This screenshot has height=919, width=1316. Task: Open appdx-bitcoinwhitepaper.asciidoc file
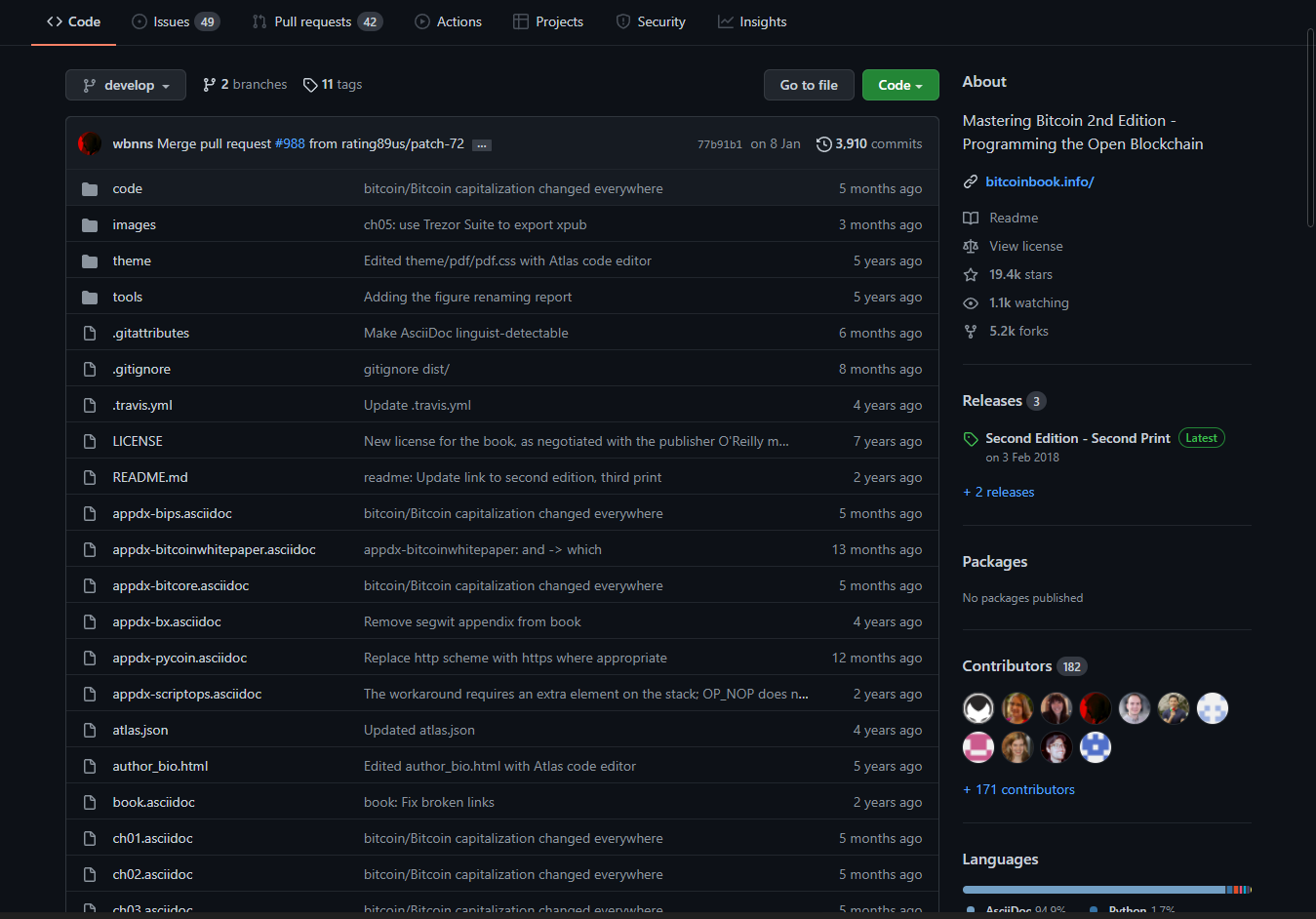point(215,550)
